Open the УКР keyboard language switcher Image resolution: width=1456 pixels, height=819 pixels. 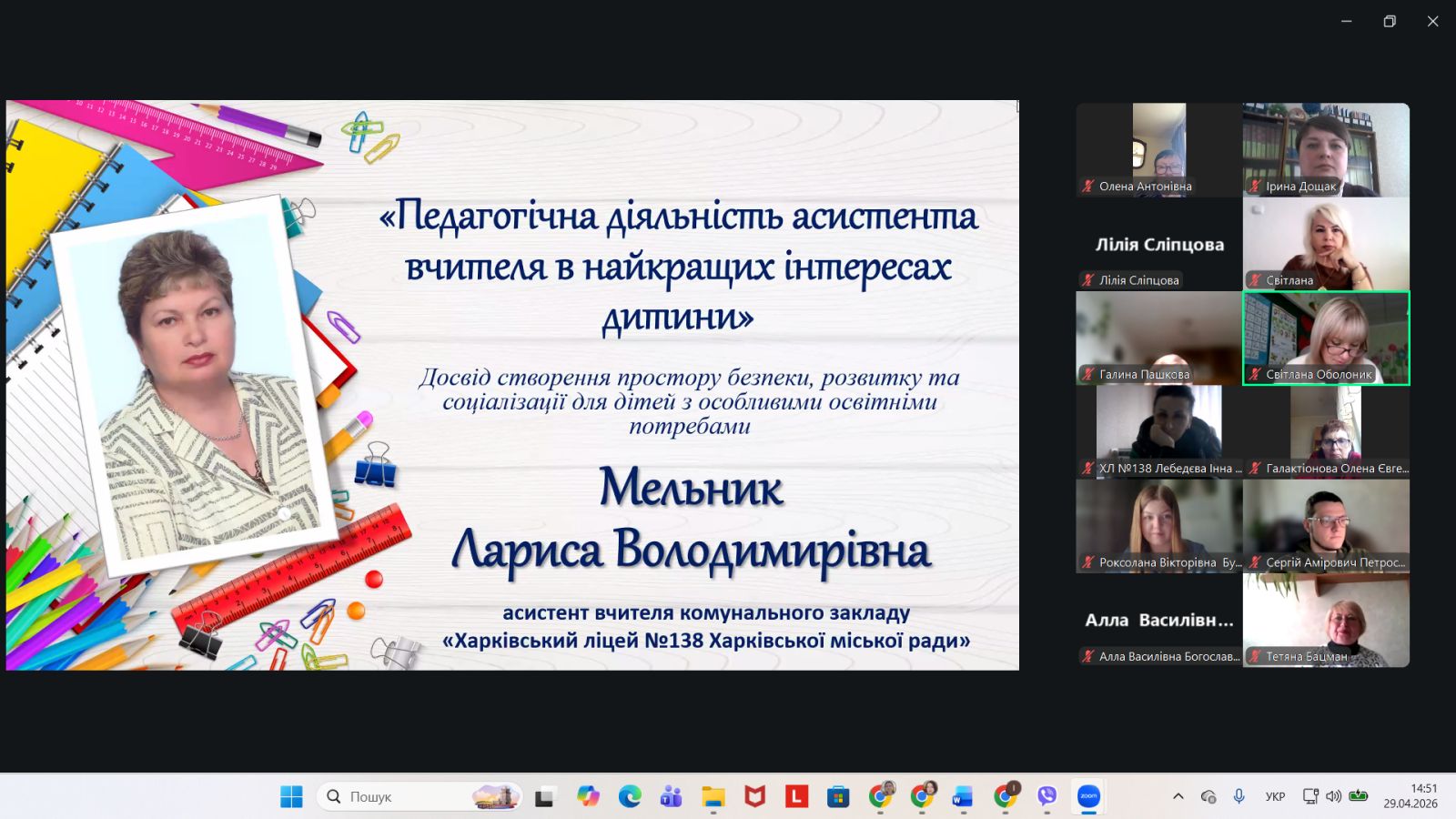(1275, 796)
